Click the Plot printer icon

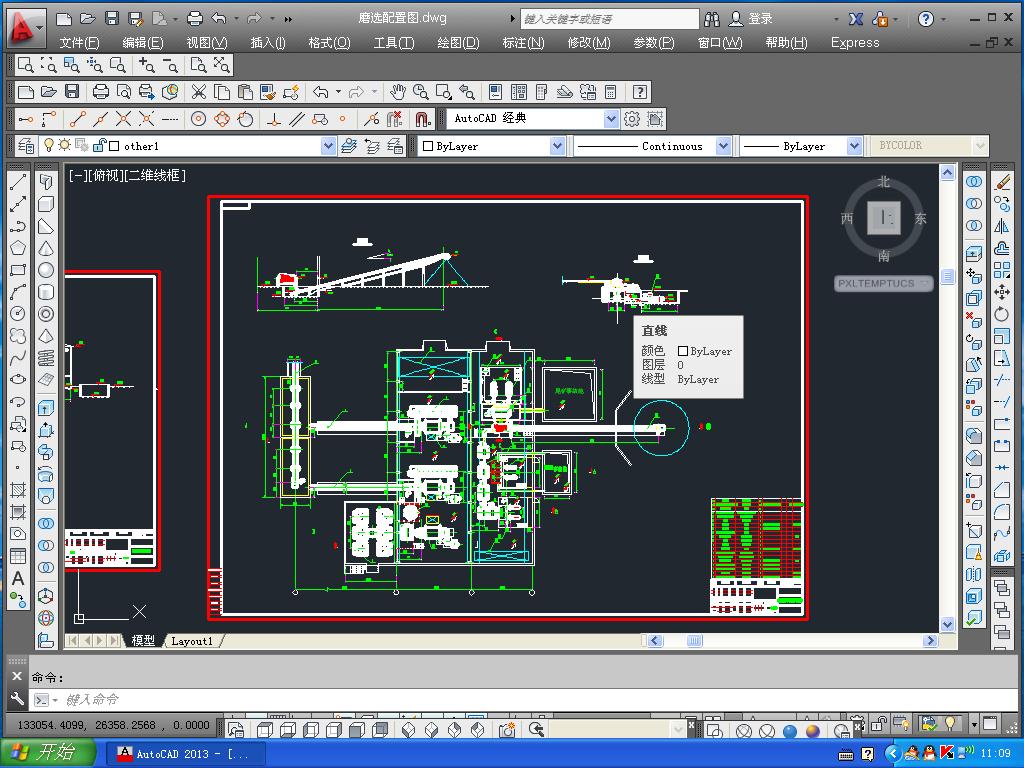pyautogui.click(x=101, y=92)
